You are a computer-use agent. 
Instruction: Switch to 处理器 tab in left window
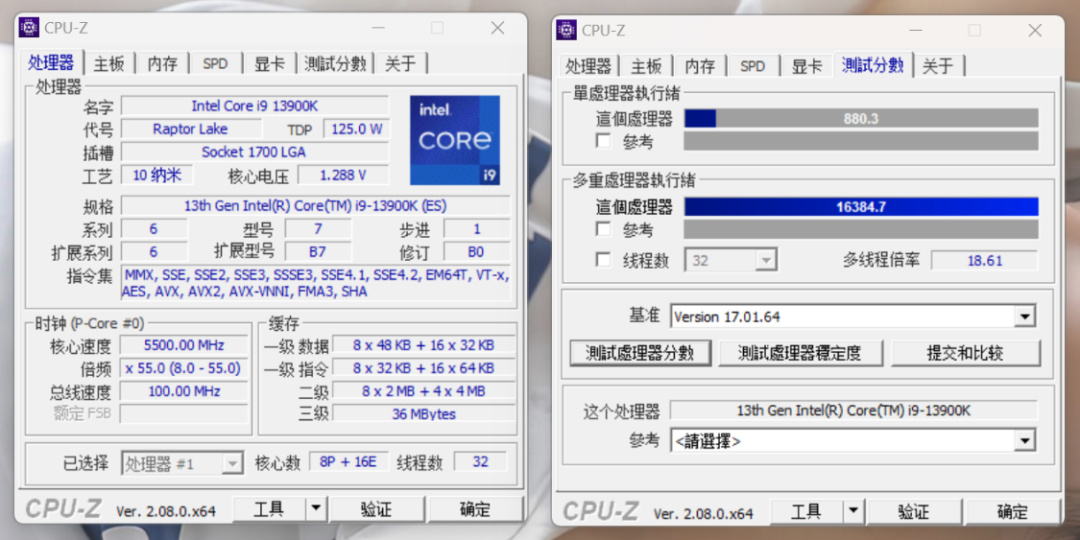click(x=51, y=63)
